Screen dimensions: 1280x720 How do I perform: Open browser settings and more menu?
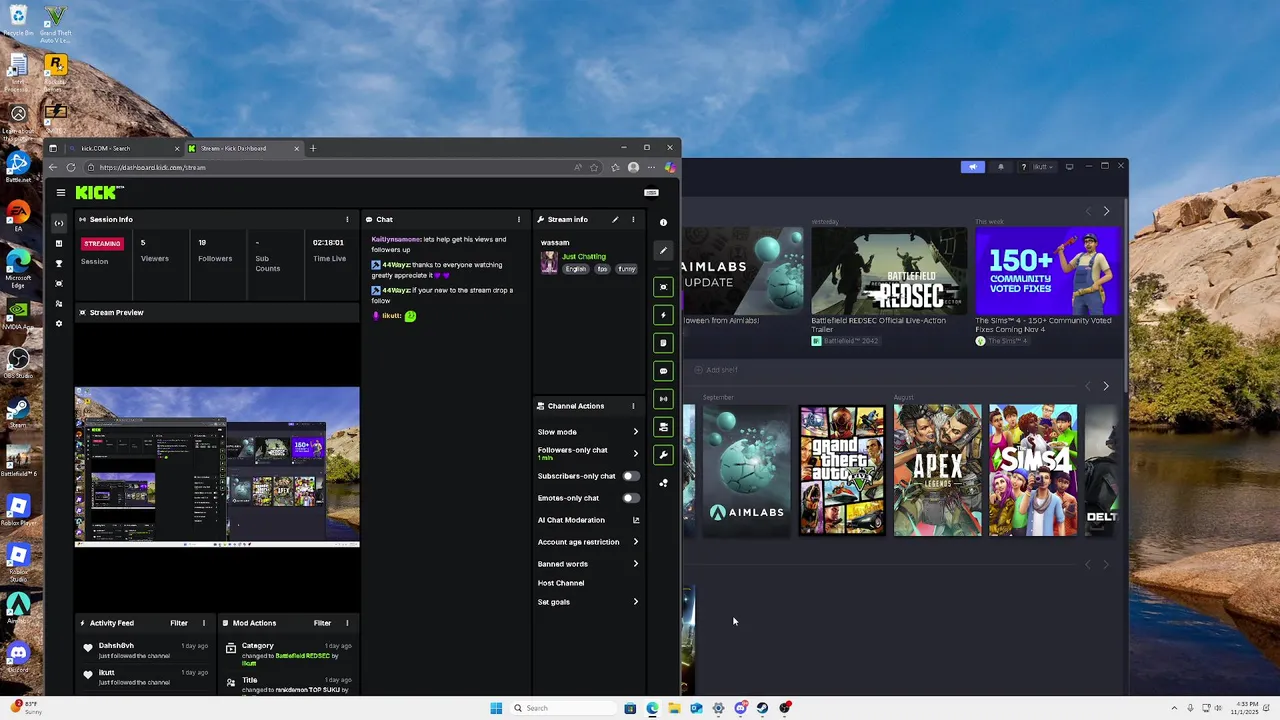pyautogui.click(x=652, y=168)
